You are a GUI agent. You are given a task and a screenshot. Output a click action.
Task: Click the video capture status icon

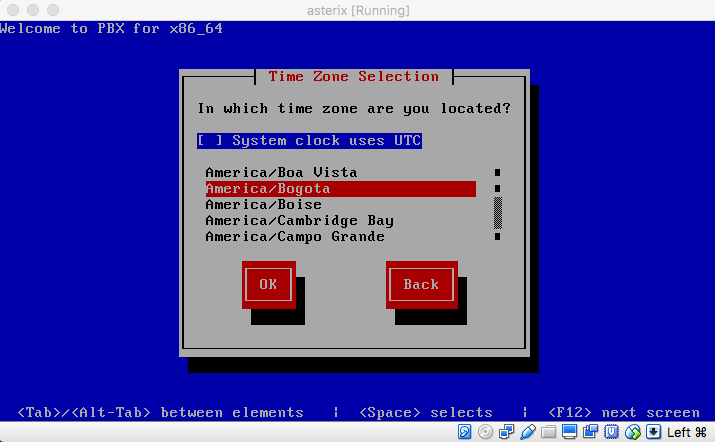pyautogui.click(x=591, y=431)
